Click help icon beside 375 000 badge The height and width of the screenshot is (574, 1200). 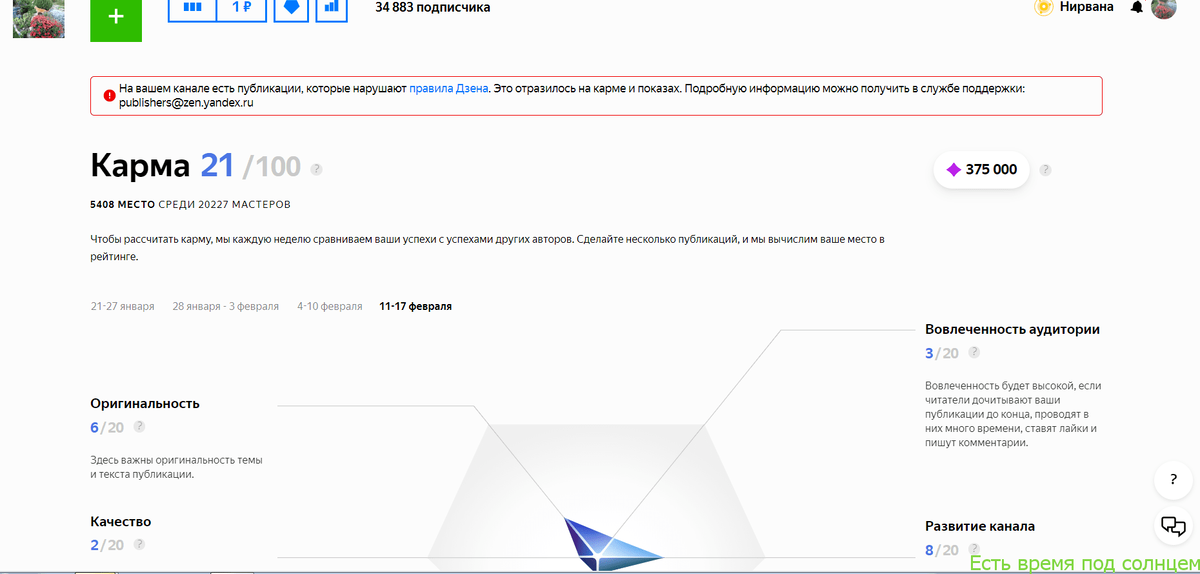(x=1045, y=170)
